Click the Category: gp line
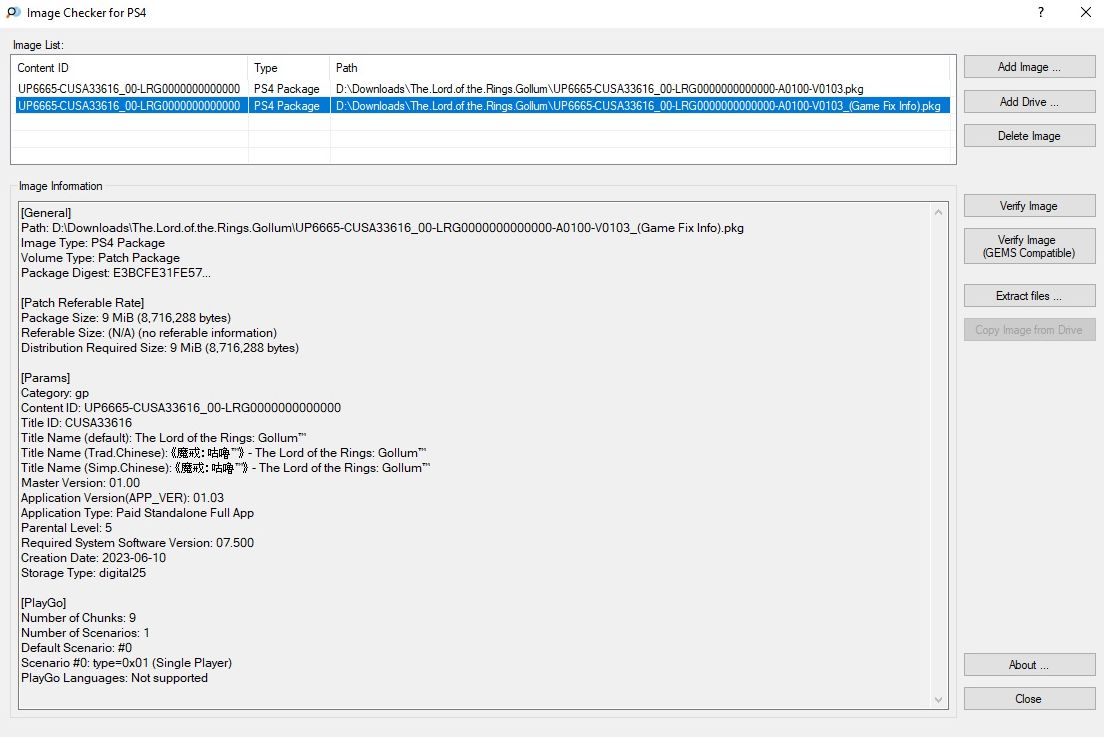 [55, 393]
